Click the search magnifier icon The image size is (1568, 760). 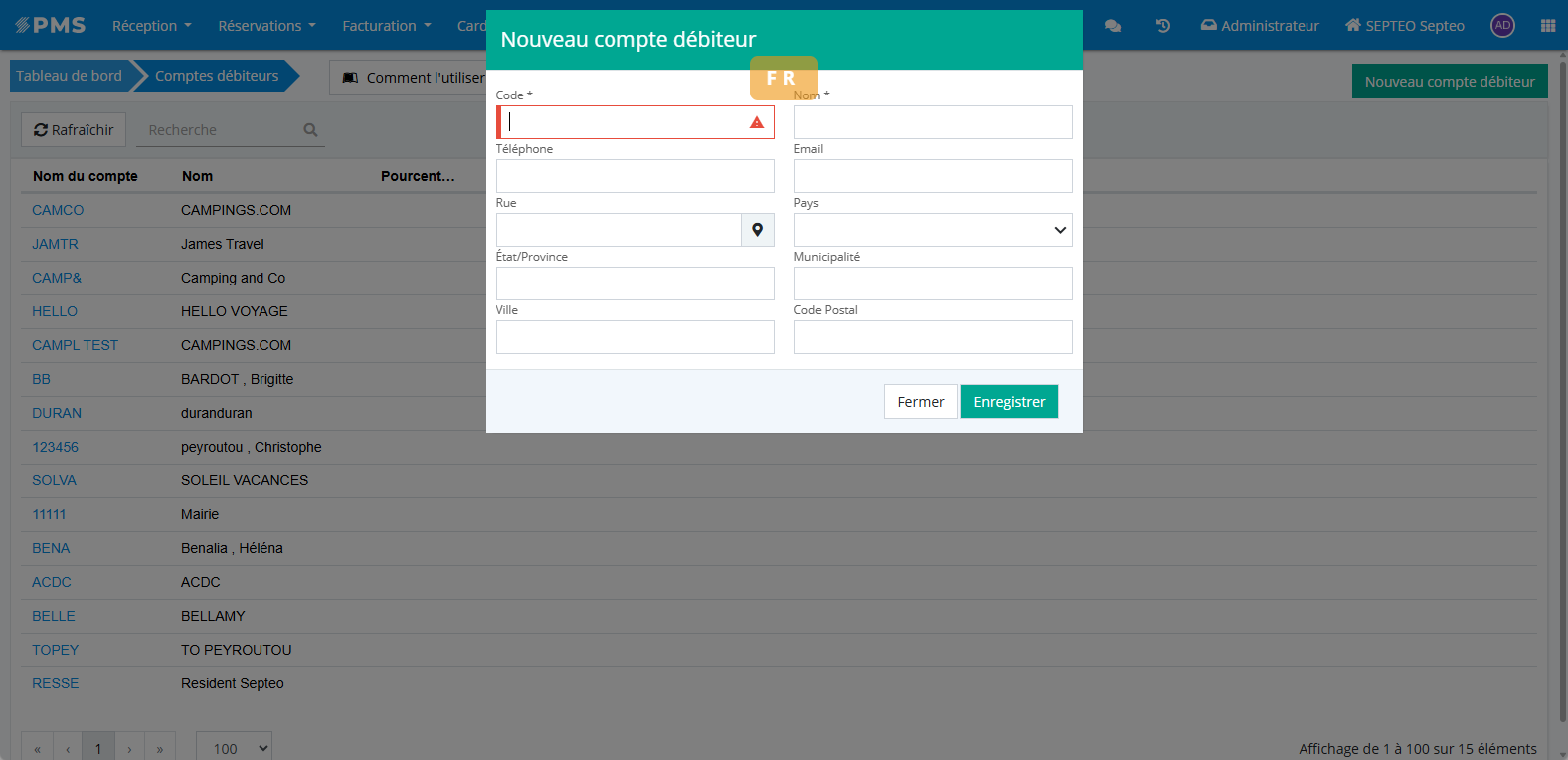tap(310, 130)
